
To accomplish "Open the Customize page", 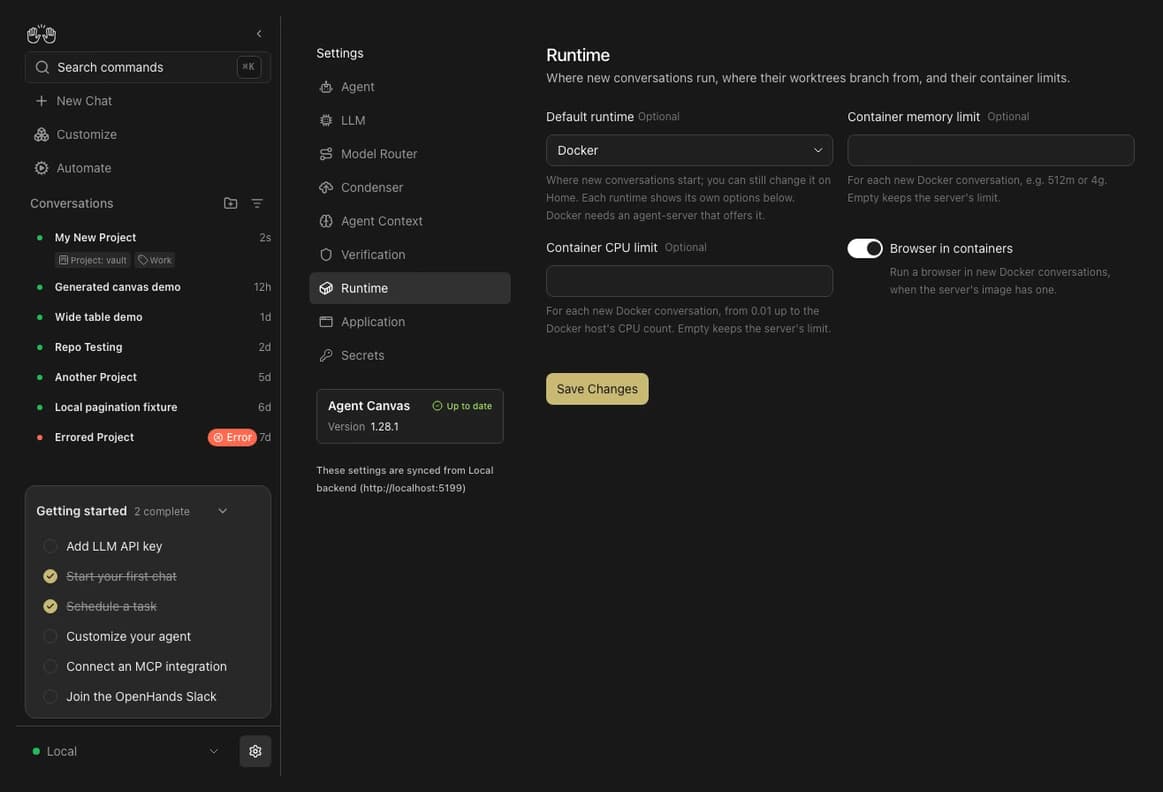I will pos(148,134).
